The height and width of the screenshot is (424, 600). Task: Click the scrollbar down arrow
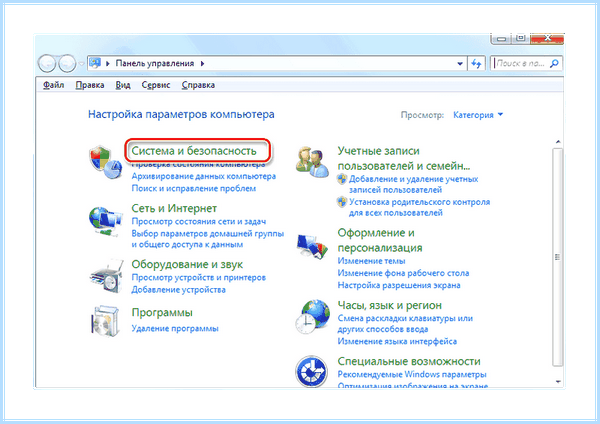point(558,382)
